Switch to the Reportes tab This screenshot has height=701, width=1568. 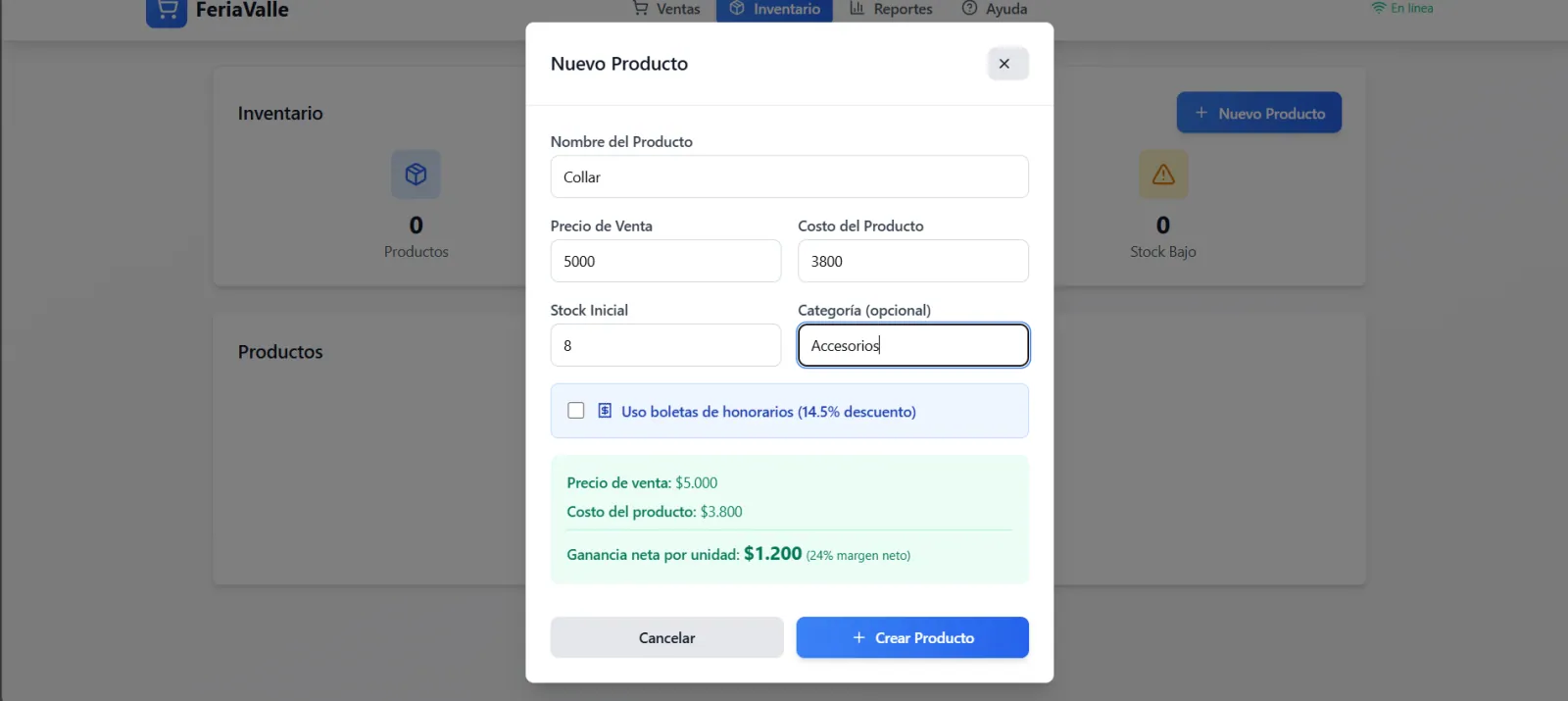click(x=891, y=9)
